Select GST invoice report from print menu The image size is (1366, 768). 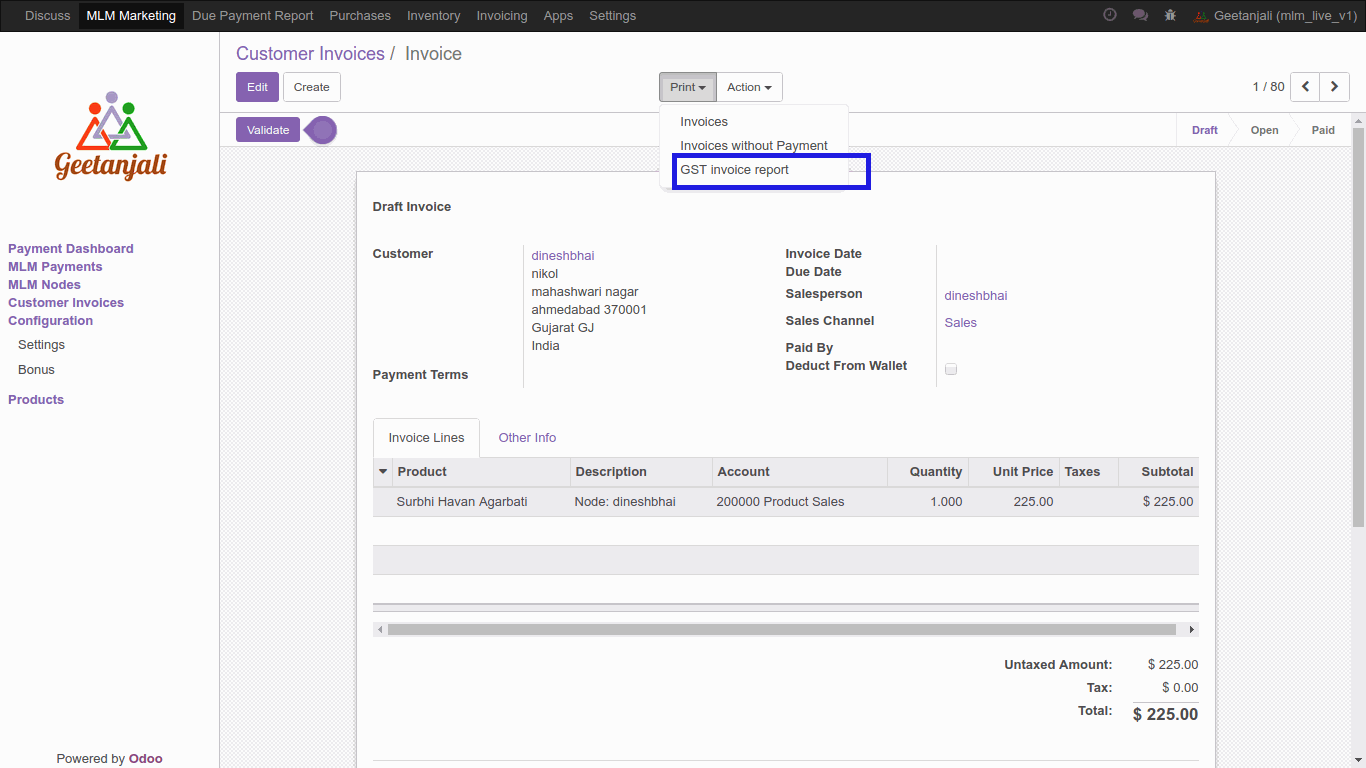tap(734, 169)
